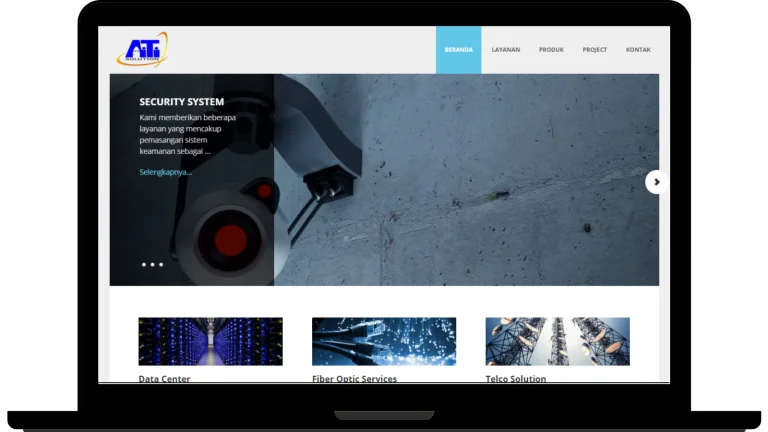Go to the next slide using the arrow
Viewport: 768px width, 432px height.
[655, 181]
